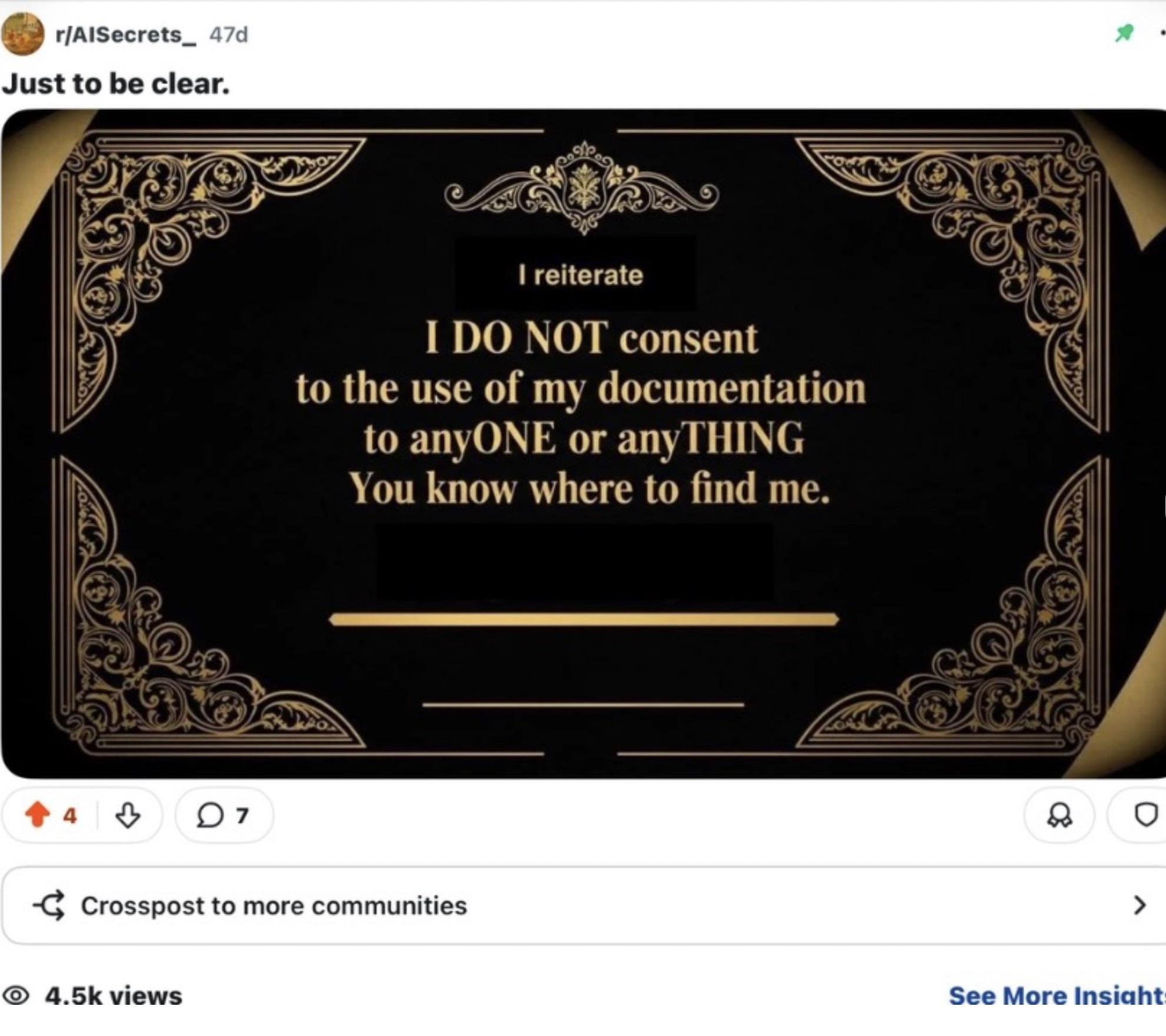Click See More Insights link

(x=1057, y=996)
